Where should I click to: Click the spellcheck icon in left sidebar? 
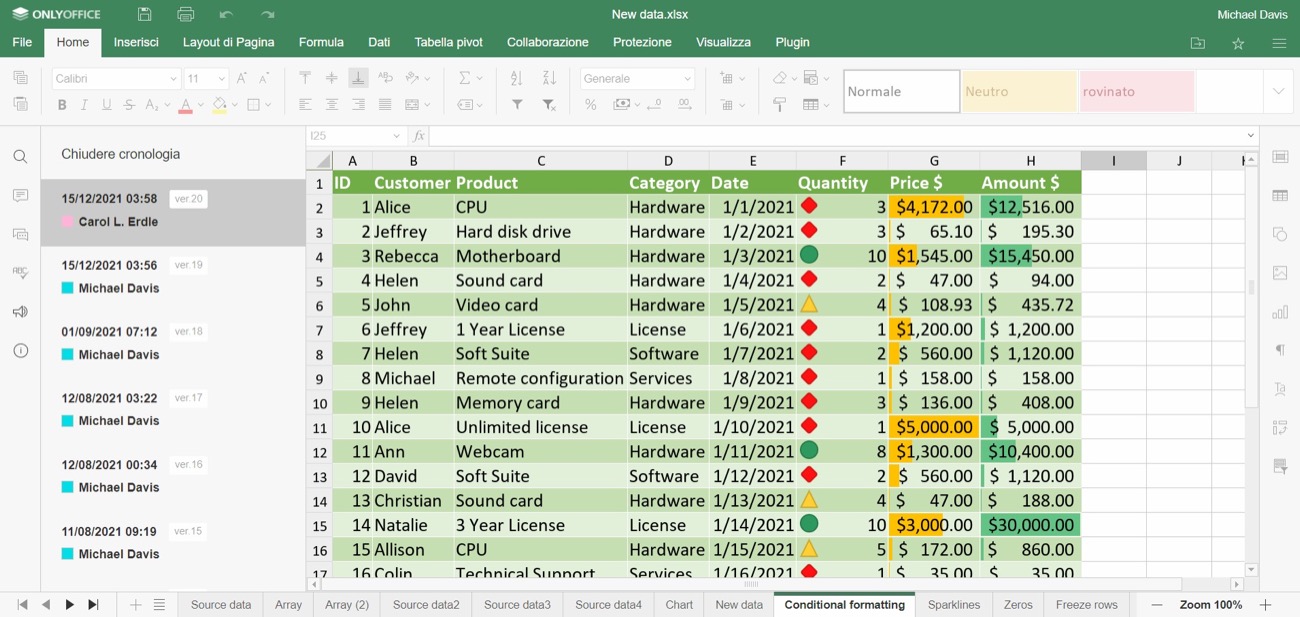20,273
